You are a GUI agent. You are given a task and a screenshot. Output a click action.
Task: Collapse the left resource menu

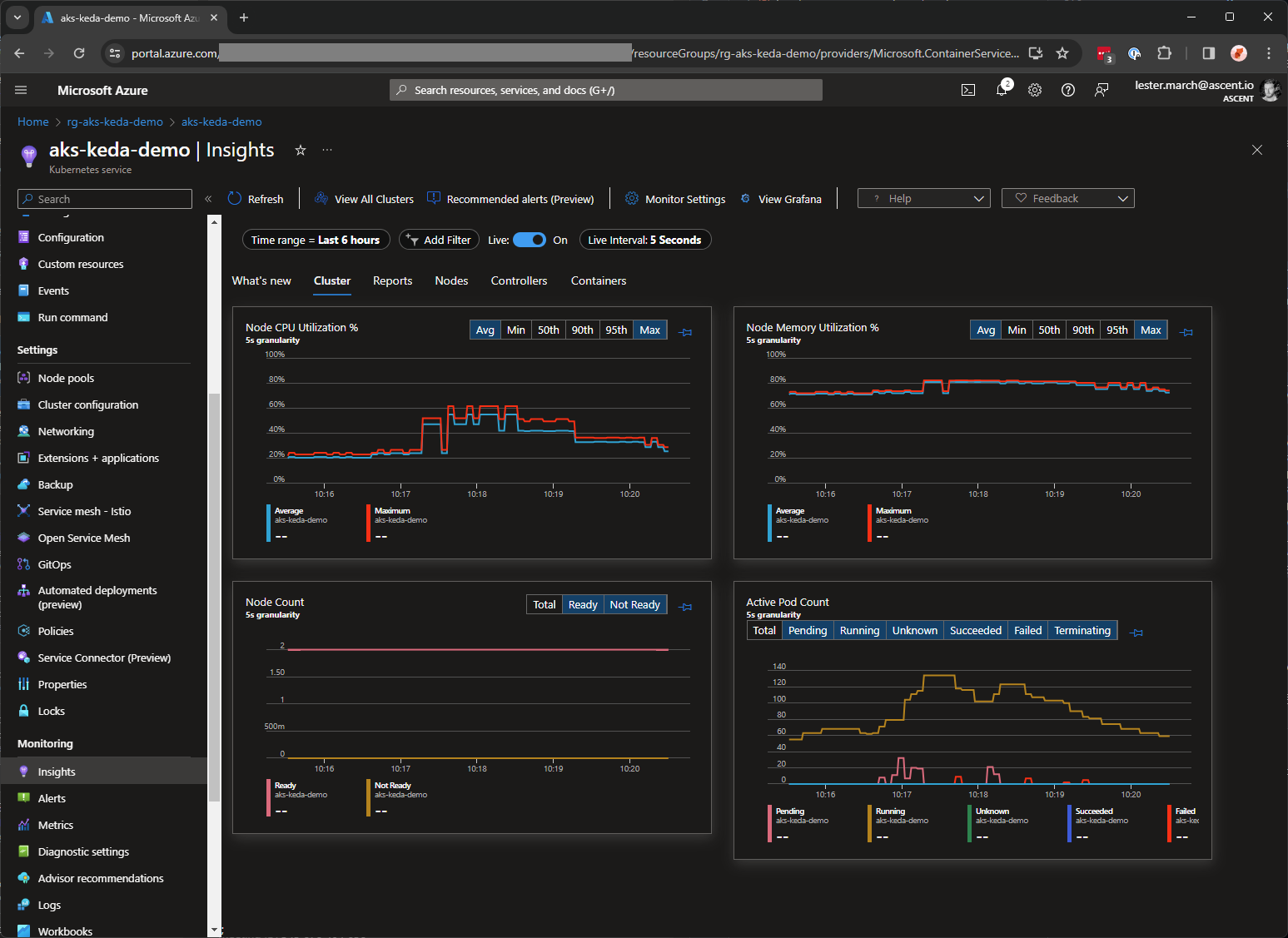point(208,199)
